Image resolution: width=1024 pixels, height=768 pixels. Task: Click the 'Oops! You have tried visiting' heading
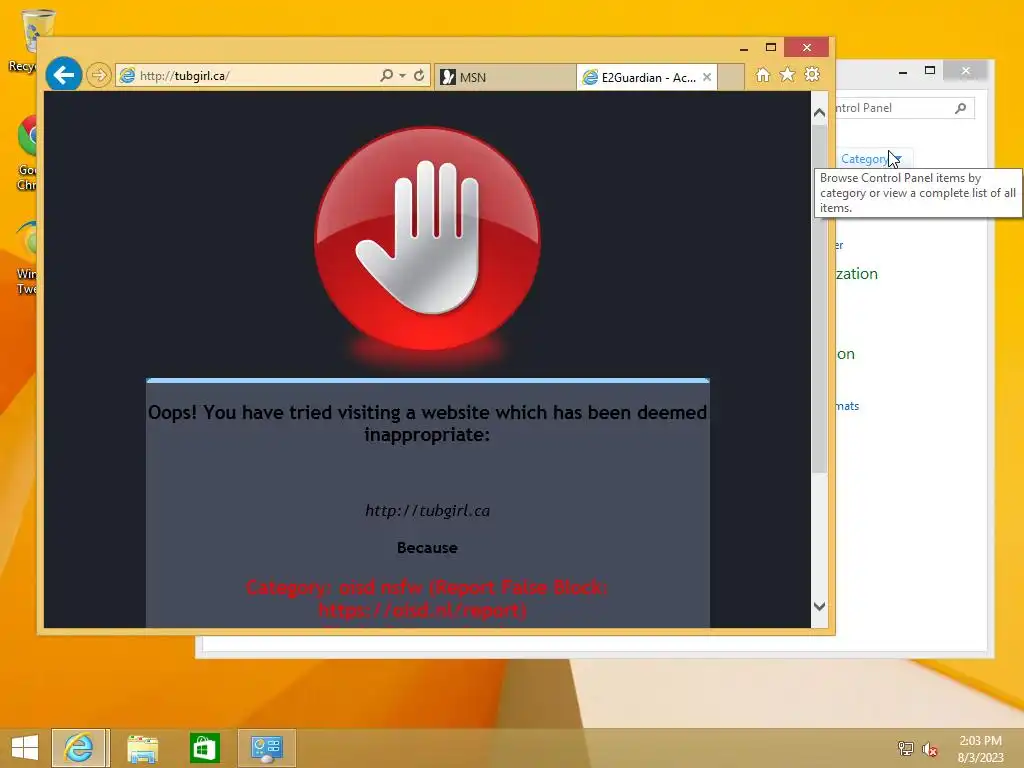point(427,423)
